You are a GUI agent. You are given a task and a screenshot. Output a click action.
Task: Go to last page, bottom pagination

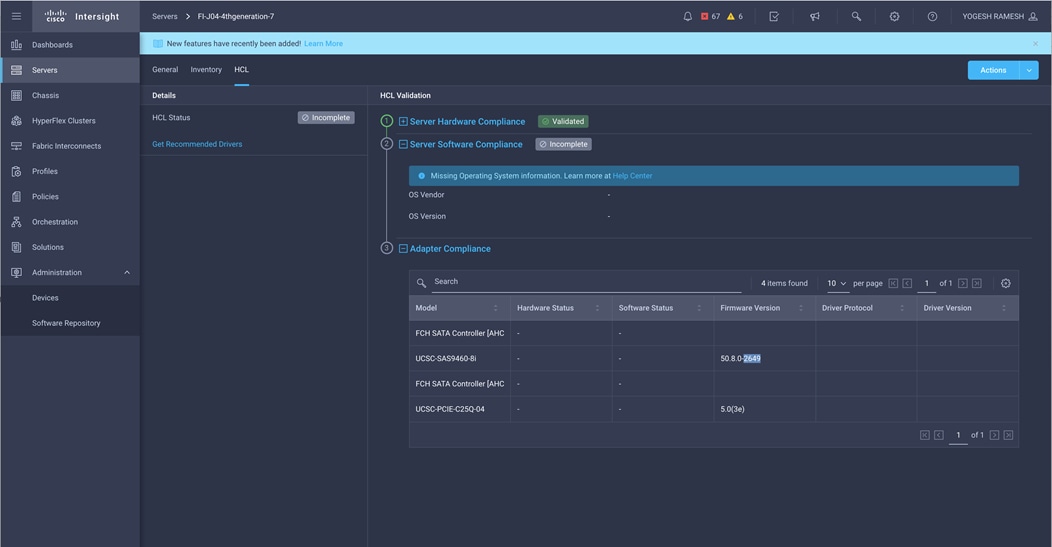pos(1008,435)
